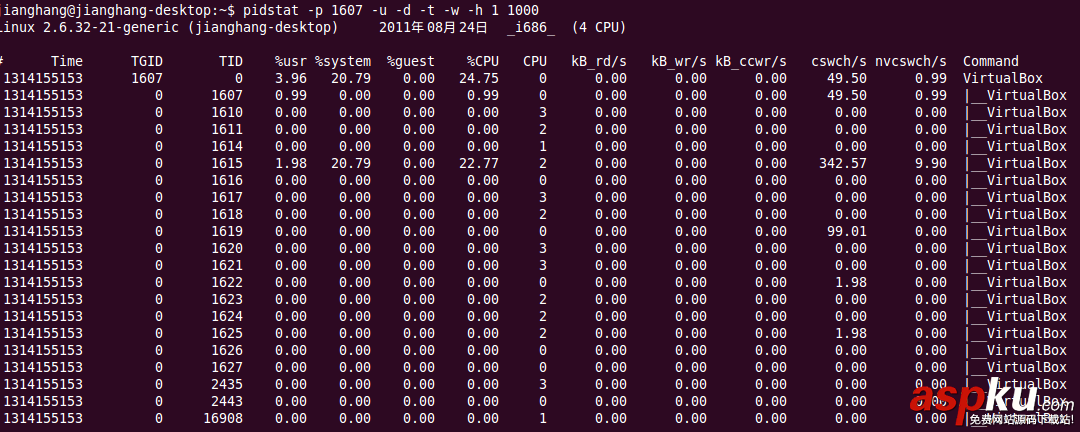
Task: Click TID 1621
Action: click(227, 265)
